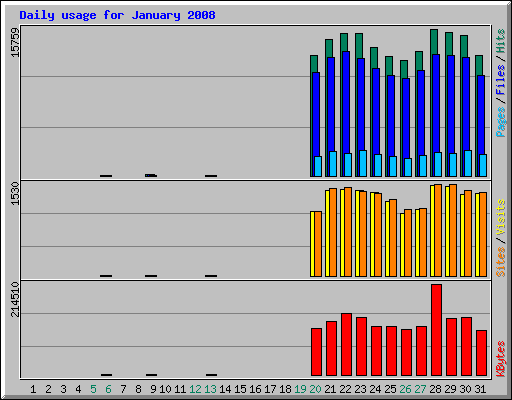Click the green Hits bar for day 20

pos(314,63)
